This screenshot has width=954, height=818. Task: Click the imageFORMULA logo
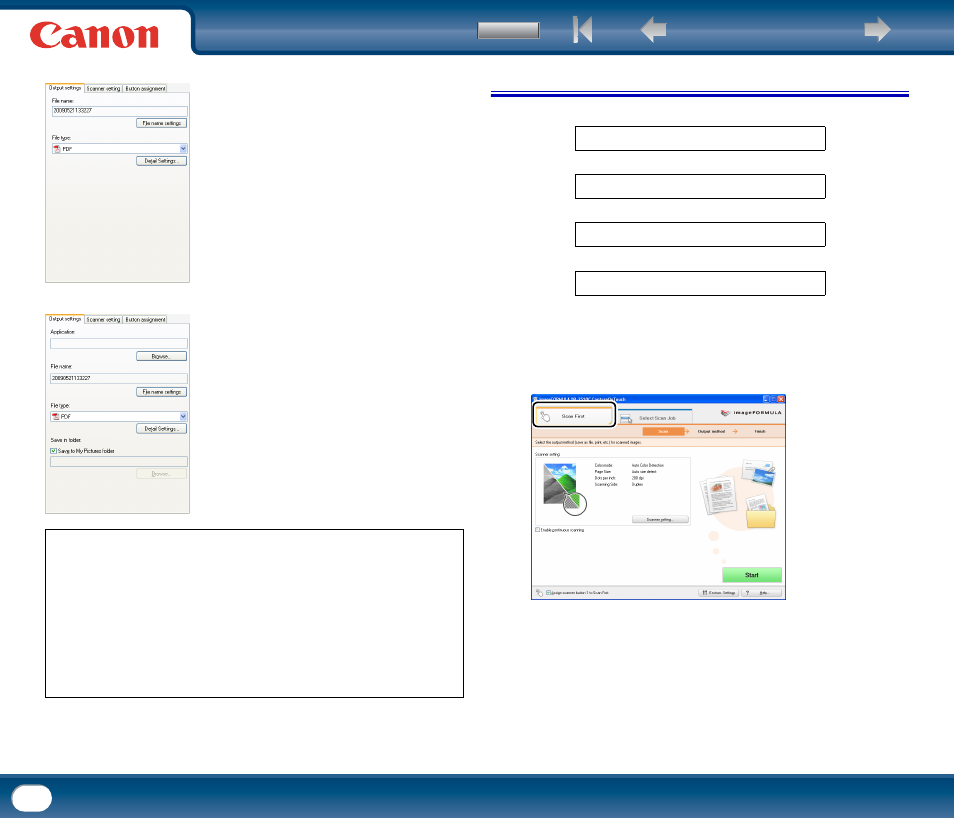pos(751,413)
